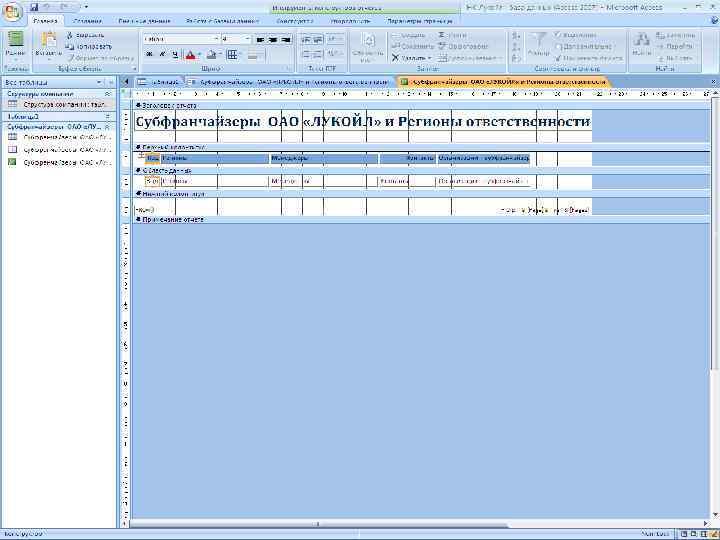Viewport: 720px width, 540px height.
Task: Click the Орфография spelling button
Action: (462, 46)
